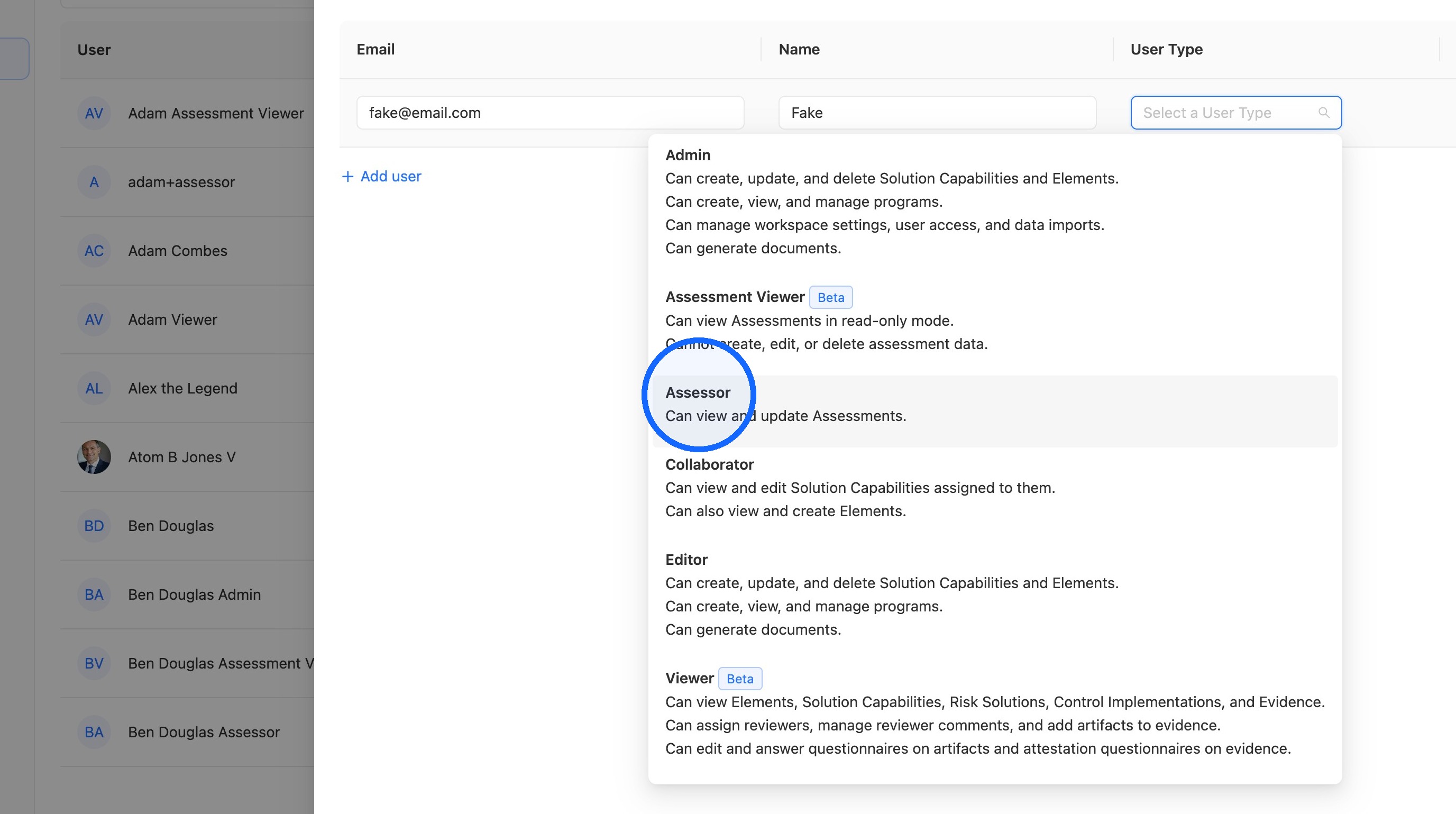
Task: Click the BV avatar for Ben Douglas Assessment Viewer
Action: pos(94,663)
